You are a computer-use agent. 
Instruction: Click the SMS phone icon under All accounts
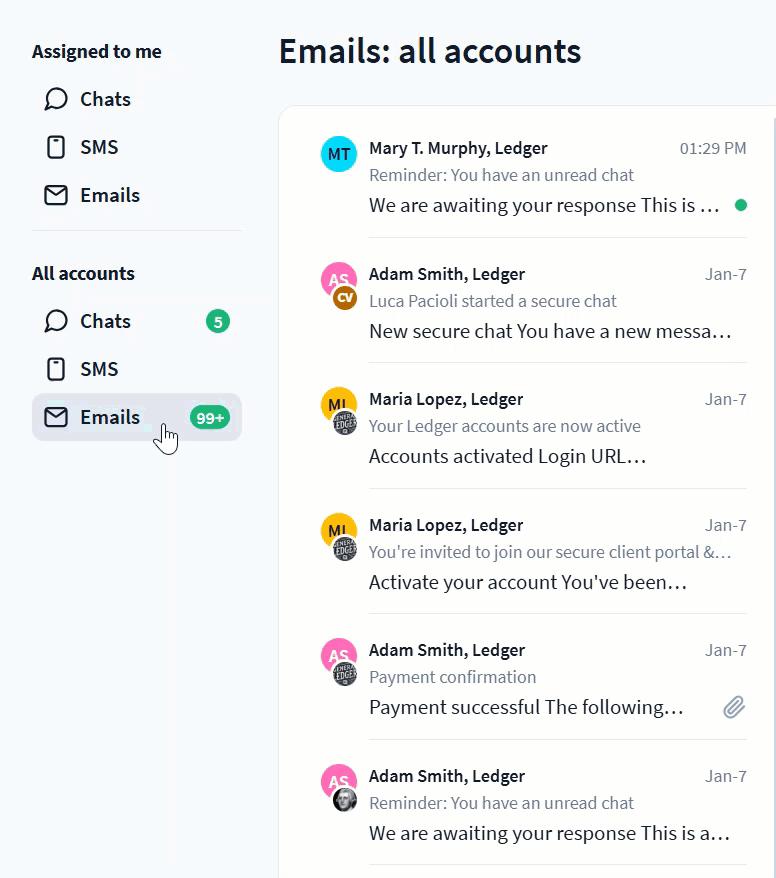pos(56,369)
